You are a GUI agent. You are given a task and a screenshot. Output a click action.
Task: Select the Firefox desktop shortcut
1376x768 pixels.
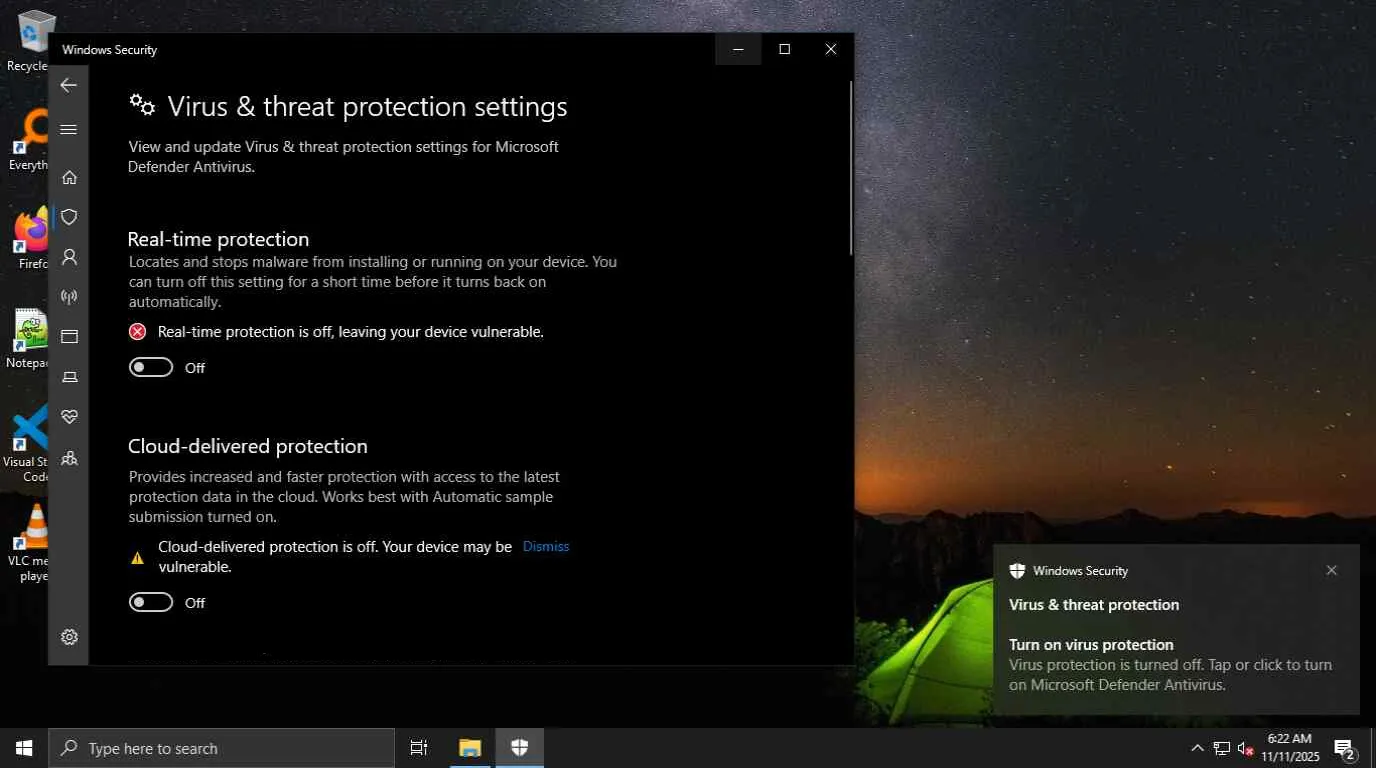(x=32, y=239)
